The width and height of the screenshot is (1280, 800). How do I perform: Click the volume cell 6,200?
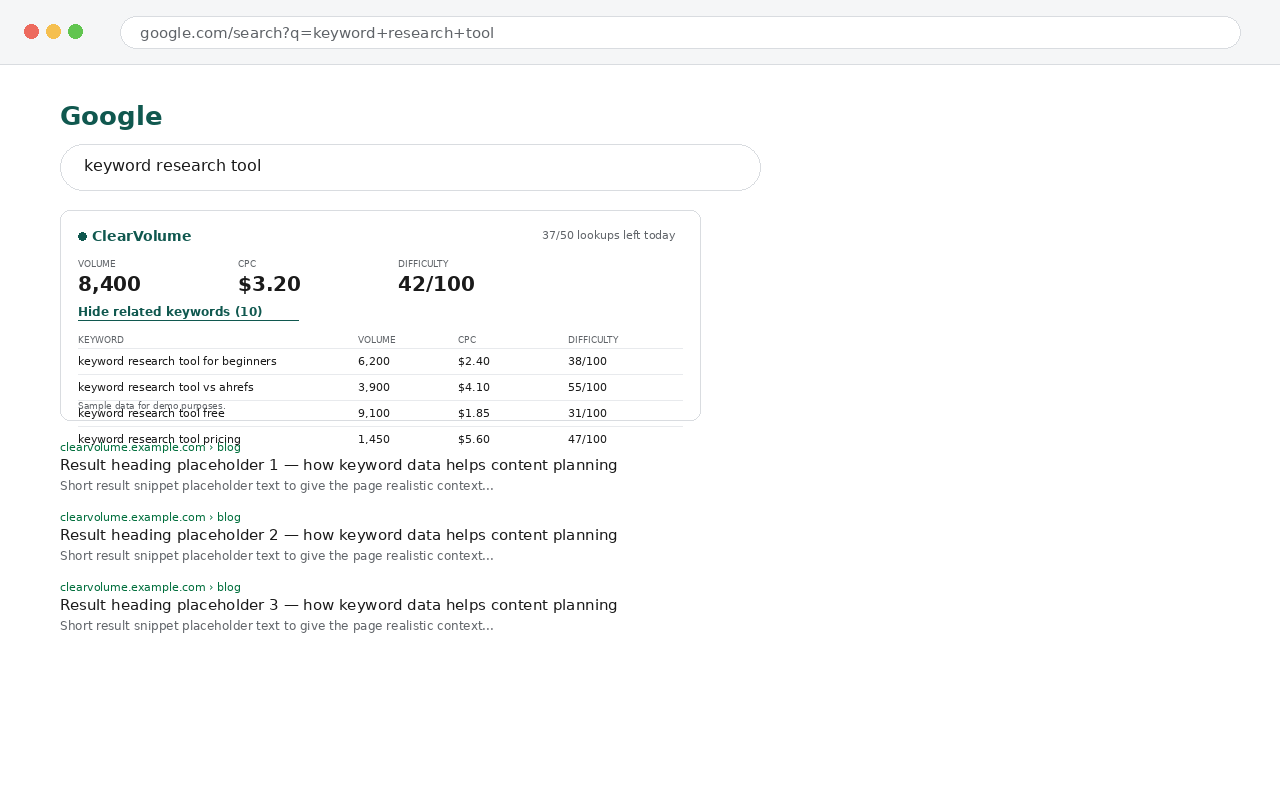pyautogui.click(x=374, y=362)
